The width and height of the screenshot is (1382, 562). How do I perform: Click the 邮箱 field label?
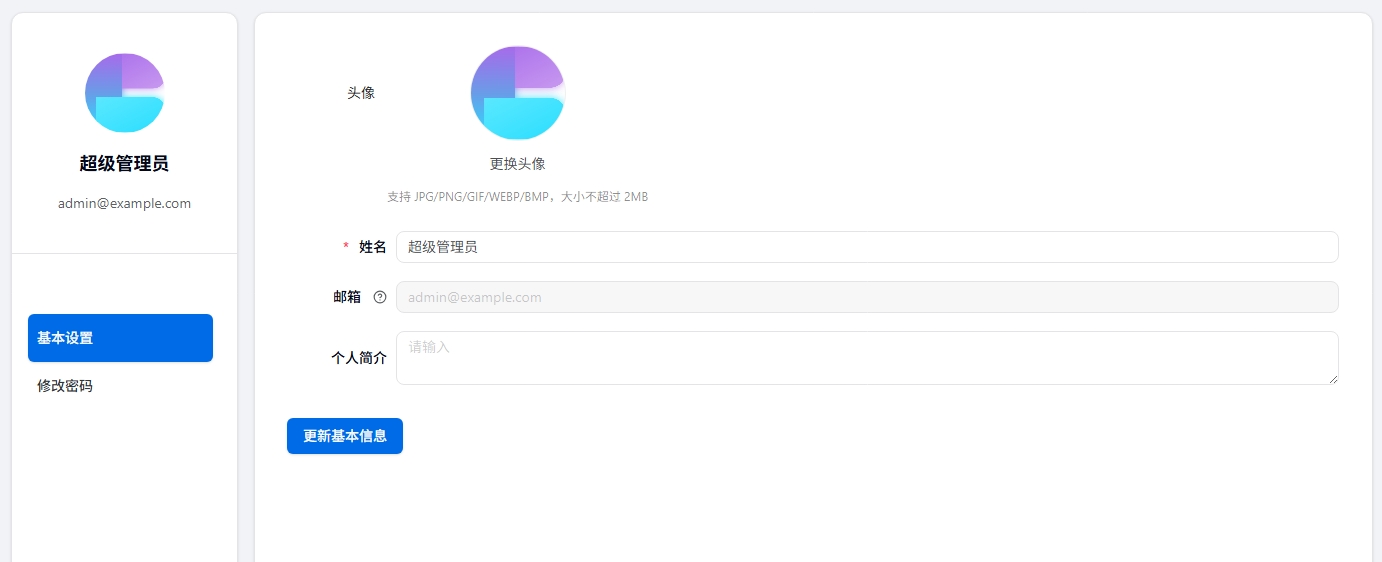tap(347, 297)
